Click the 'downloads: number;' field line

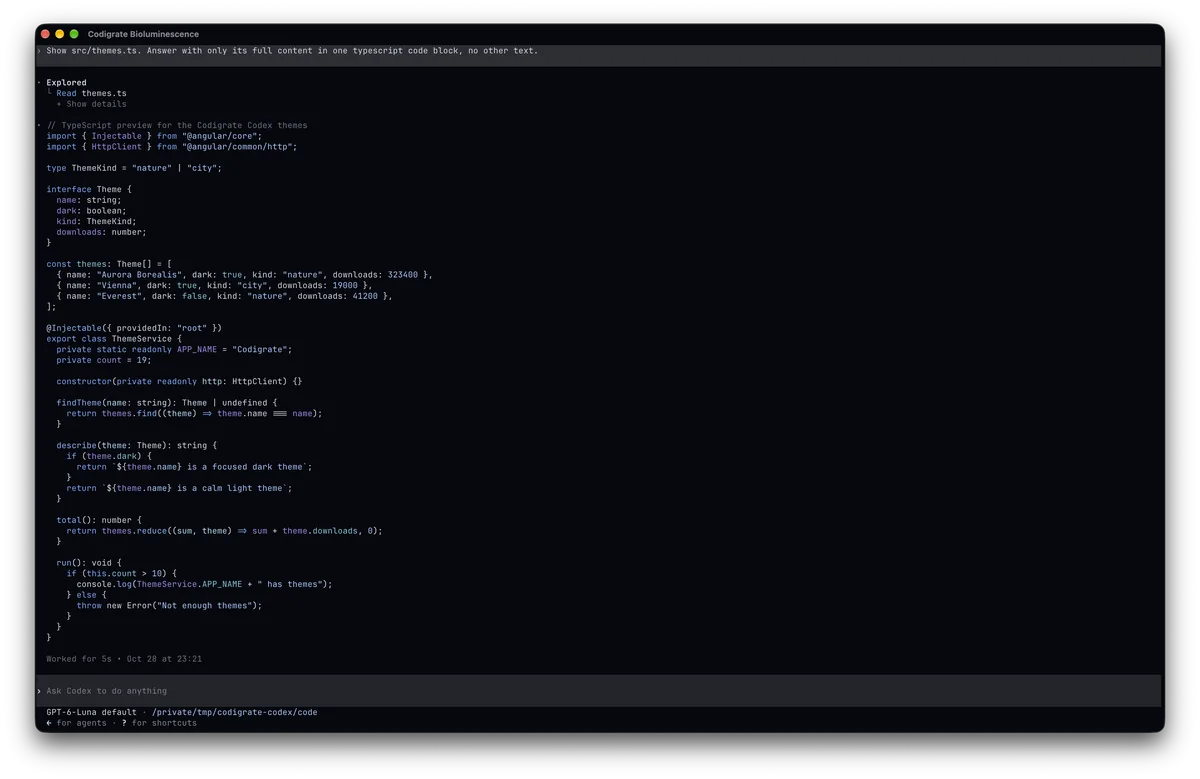pyautogui.click(x=101, y=232)
